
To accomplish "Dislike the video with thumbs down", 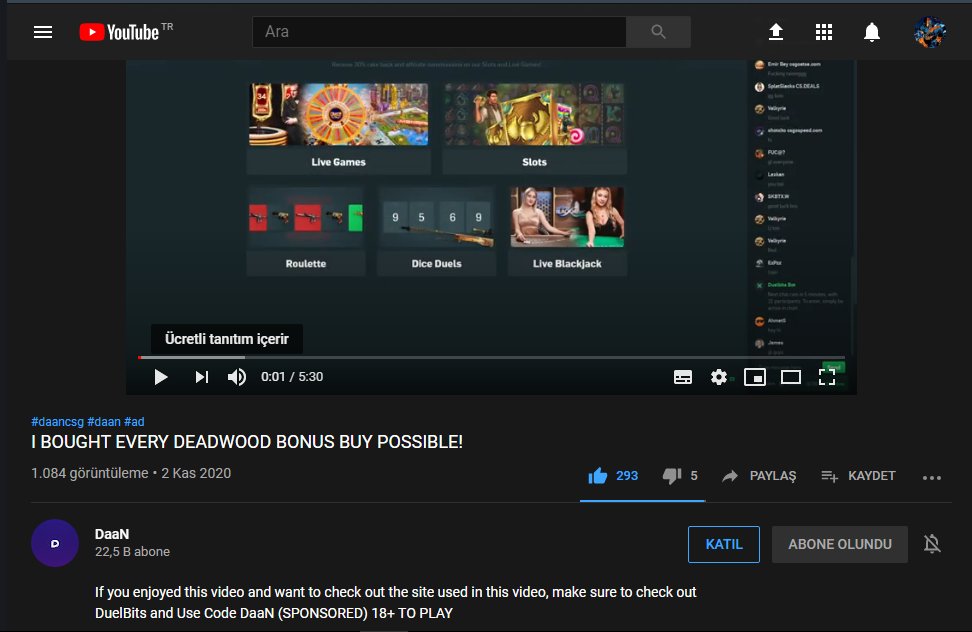I will point(680,476).
